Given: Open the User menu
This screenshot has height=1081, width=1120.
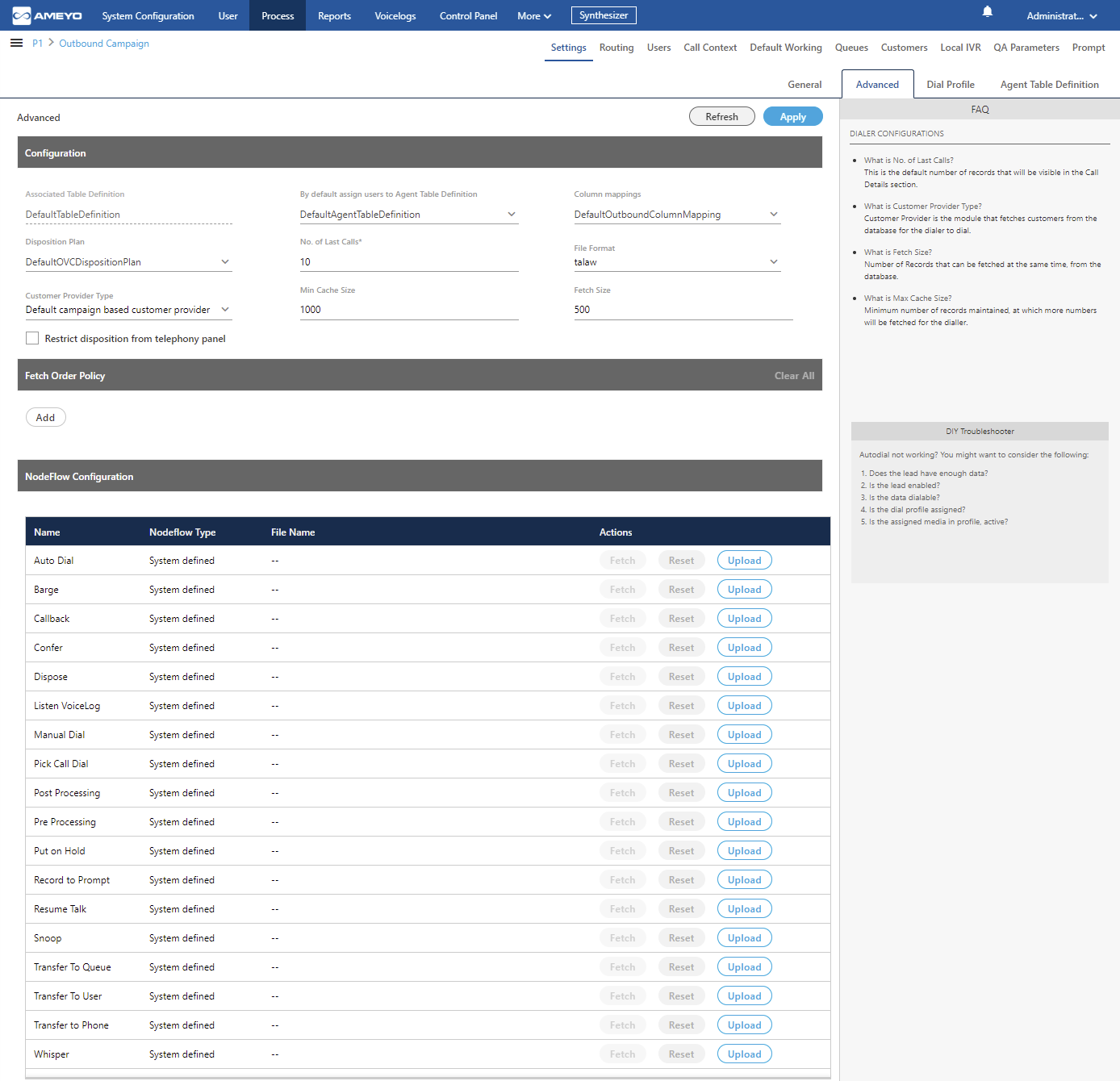Looking at the screenshot, I should pyautogui.click(x=228, y=16).
